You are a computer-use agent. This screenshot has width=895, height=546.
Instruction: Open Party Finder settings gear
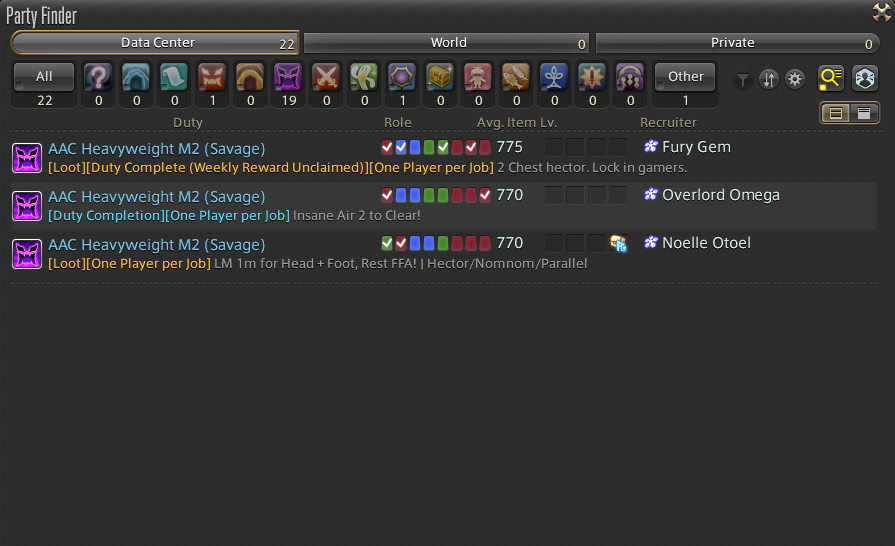[x=795, y=79]
